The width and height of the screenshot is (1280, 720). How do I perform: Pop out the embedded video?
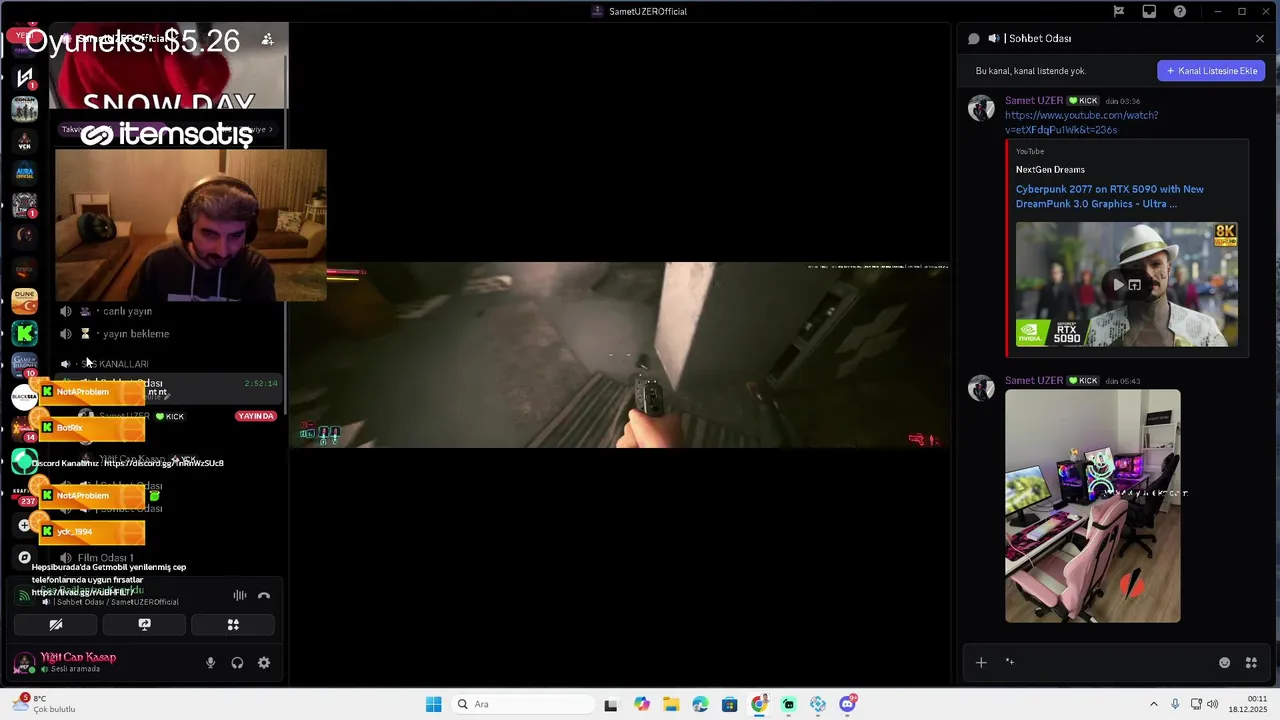[x=1135, y=285]
